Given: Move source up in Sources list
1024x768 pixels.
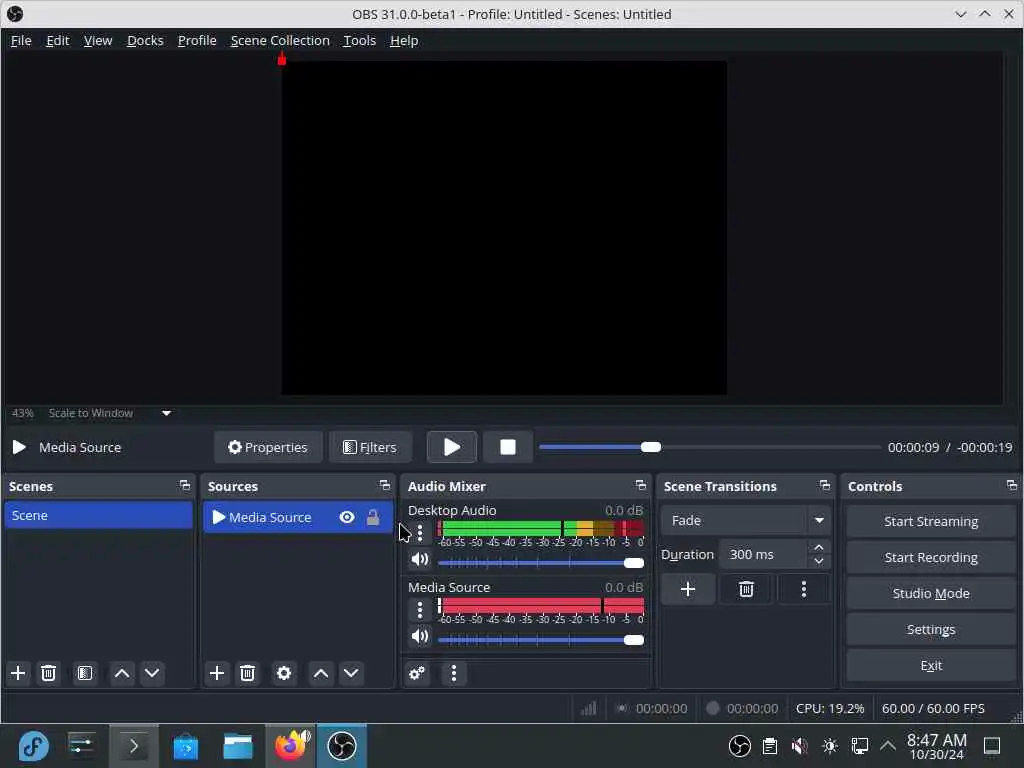Looking at the screenshot, I should tap(321, 673).
